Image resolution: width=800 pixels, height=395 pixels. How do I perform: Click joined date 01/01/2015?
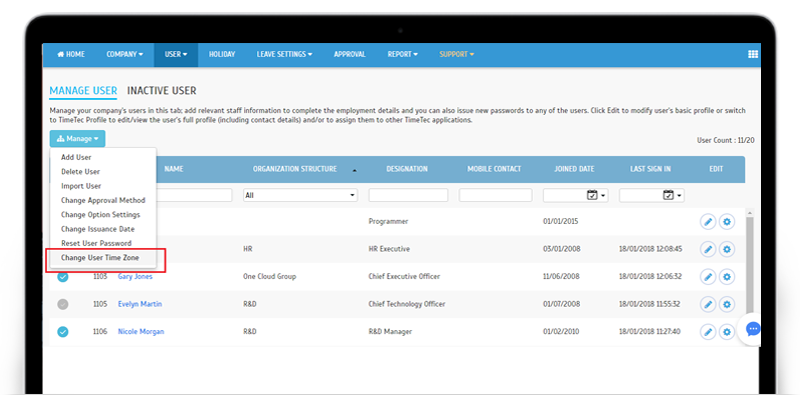[560, 222]
